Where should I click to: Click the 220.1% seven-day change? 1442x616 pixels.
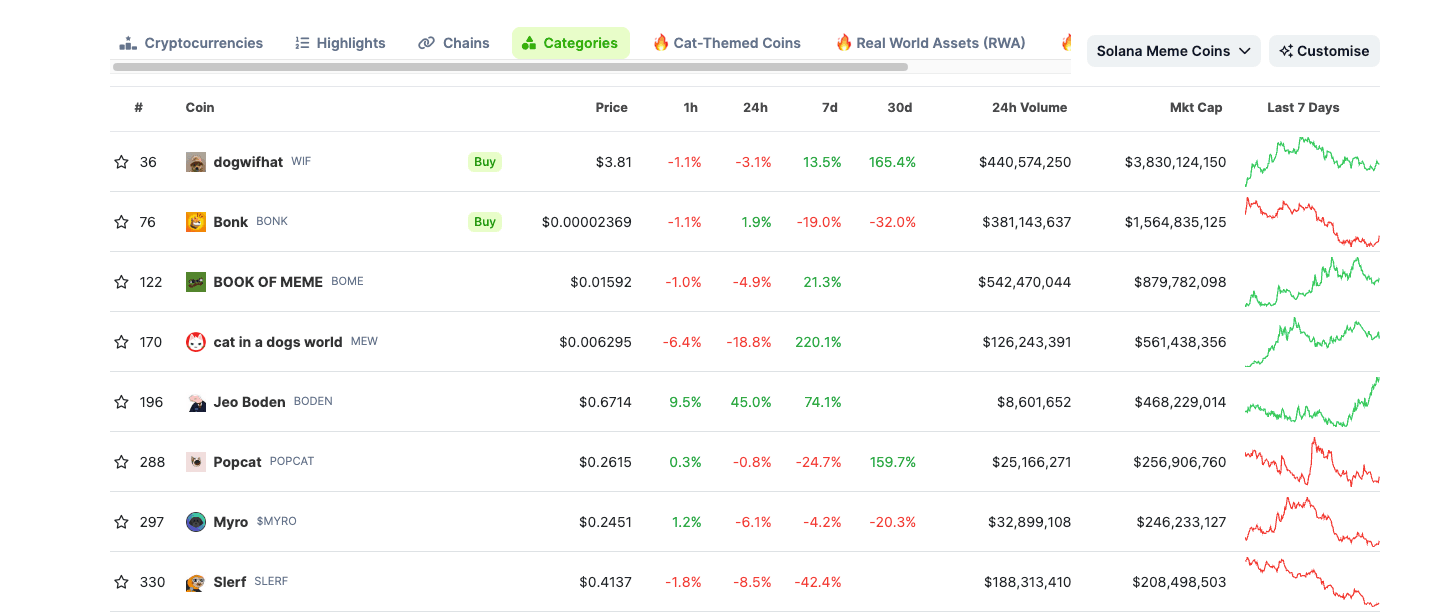point(818,342)
